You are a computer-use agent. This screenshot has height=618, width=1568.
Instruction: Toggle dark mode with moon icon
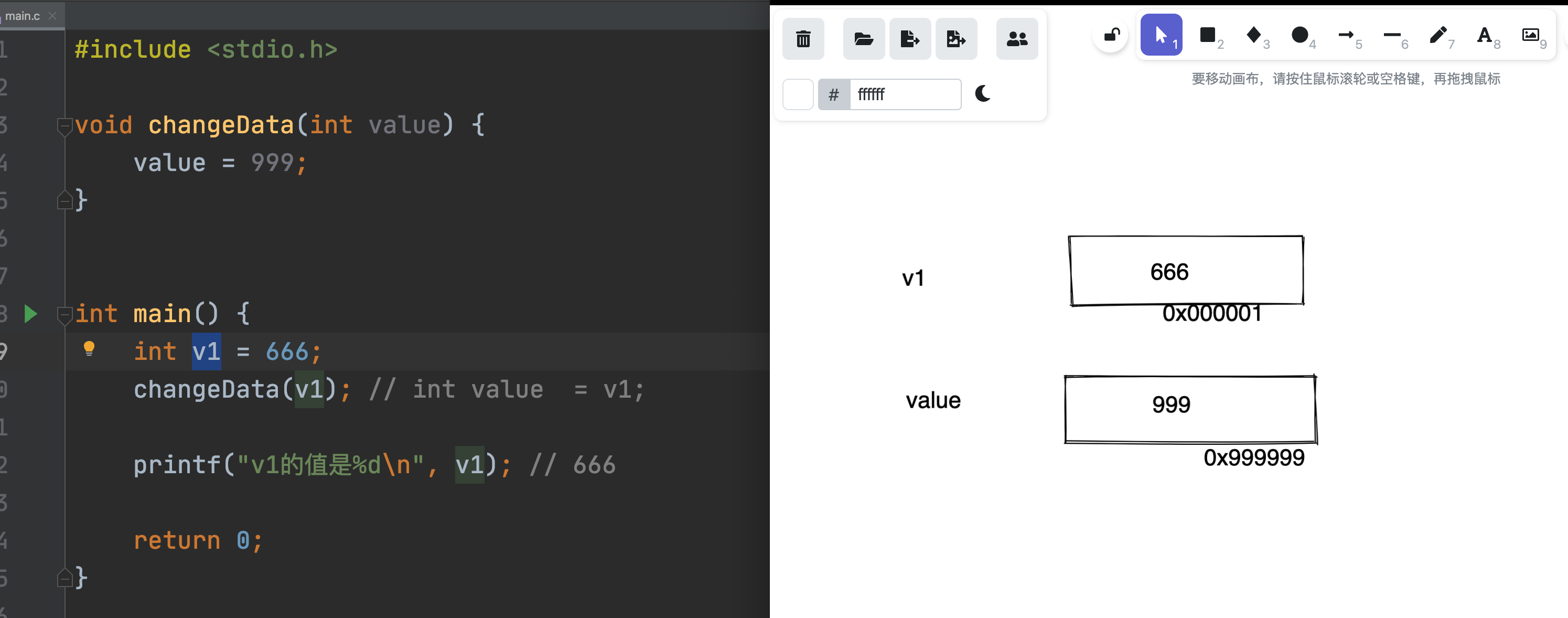[982, 94]
